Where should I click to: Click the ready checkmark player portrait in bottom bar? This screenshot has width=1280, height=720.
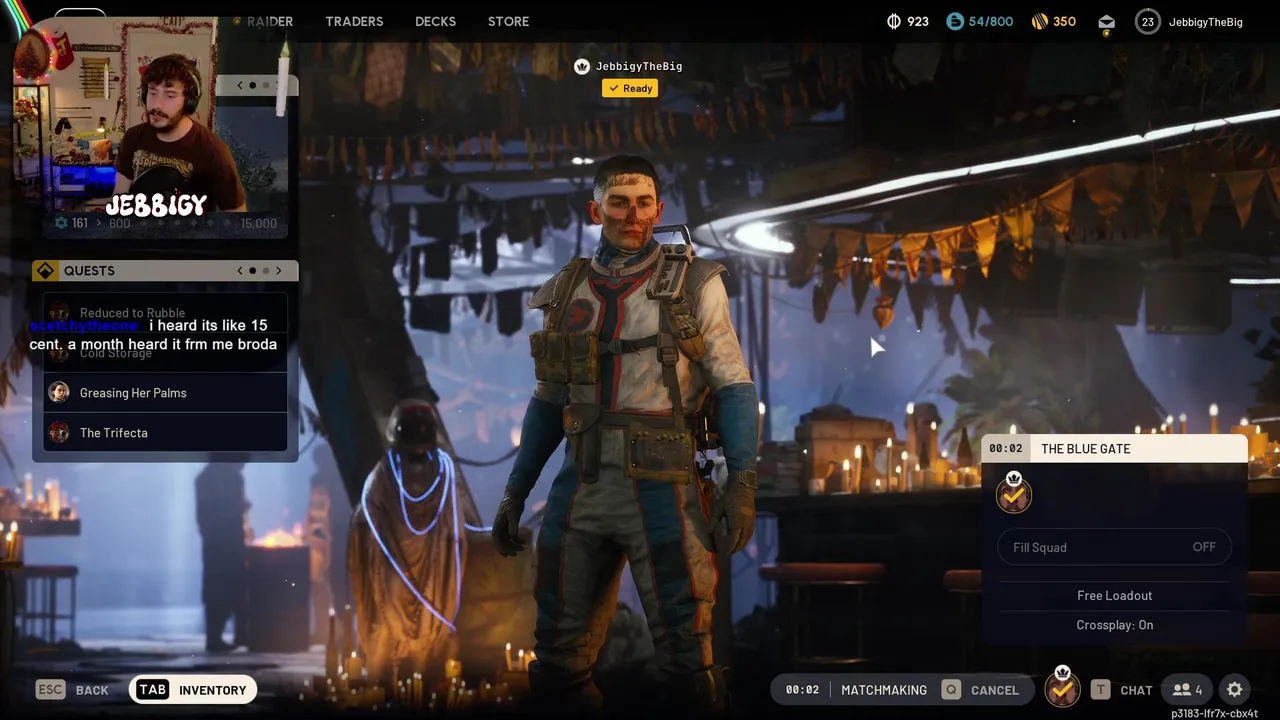1062,688
